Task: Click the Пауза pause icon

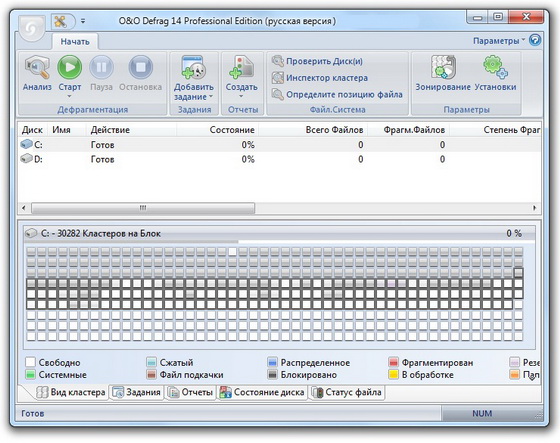Action: 101,67
